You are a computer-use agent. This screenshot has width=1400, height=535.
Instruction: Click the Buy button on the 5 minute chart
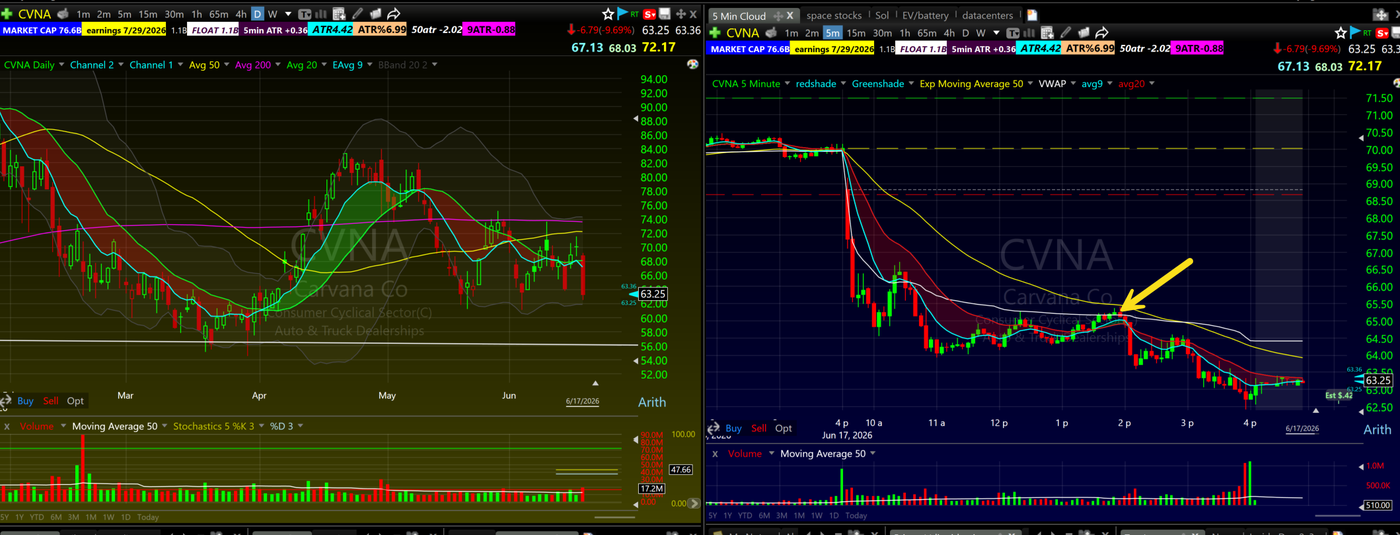733,428
